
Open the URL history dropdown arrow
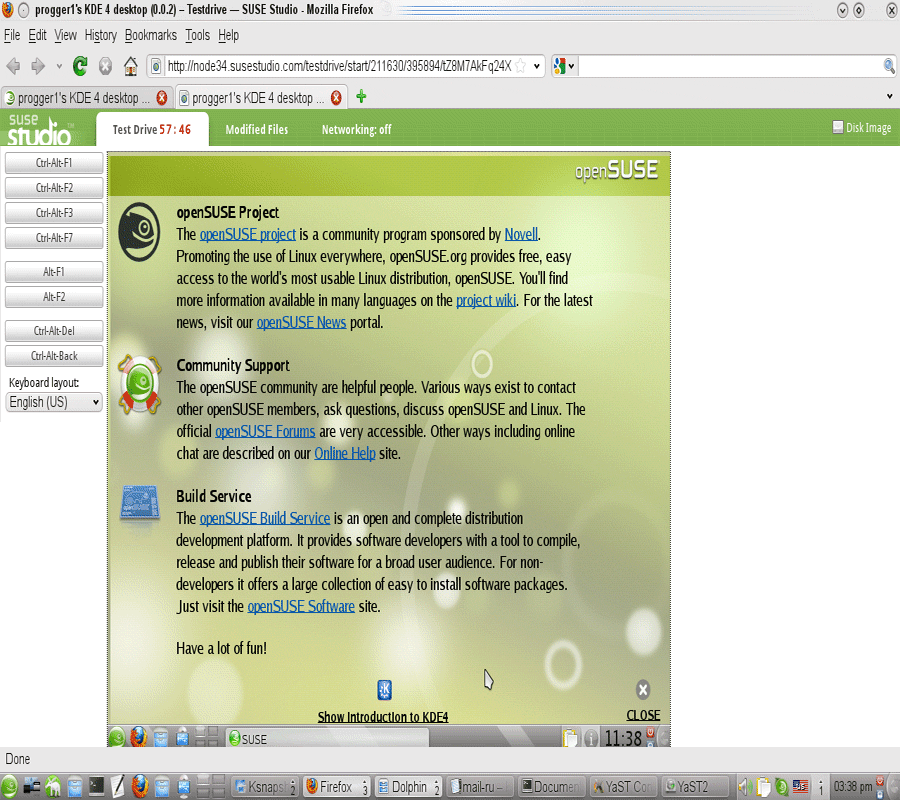click(x=536, y=66)
